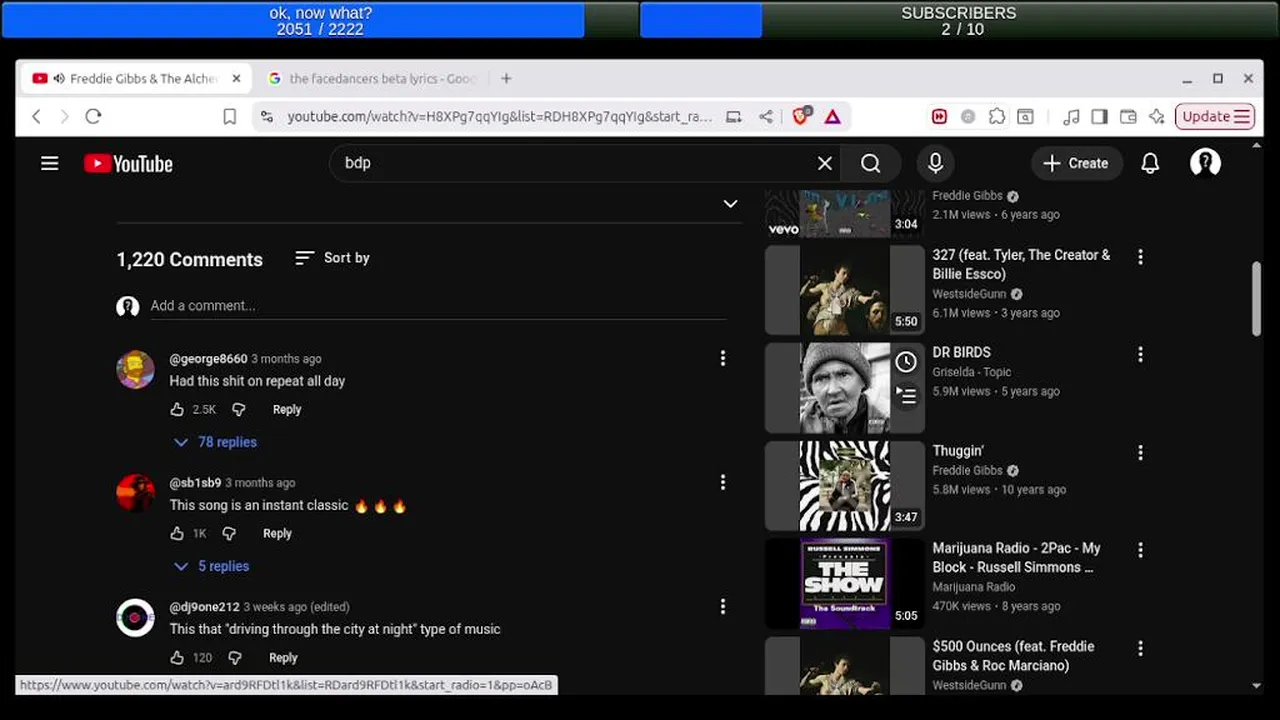Reply to @george8660's comment
This screenshot has height=720, width=1280.
[287, 409]
